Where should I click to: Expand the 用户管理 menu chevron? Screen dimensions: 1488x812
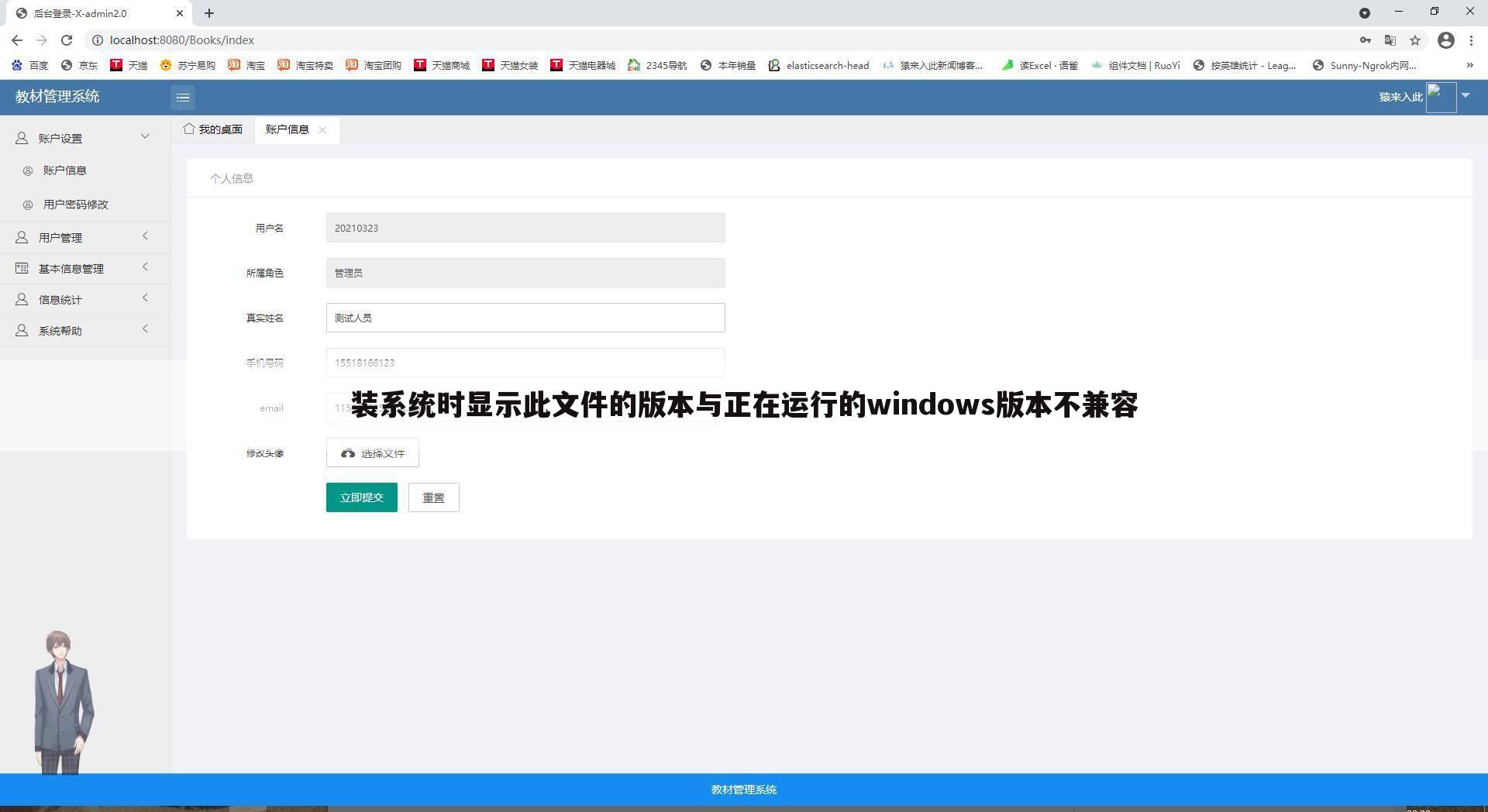point(145,236)
